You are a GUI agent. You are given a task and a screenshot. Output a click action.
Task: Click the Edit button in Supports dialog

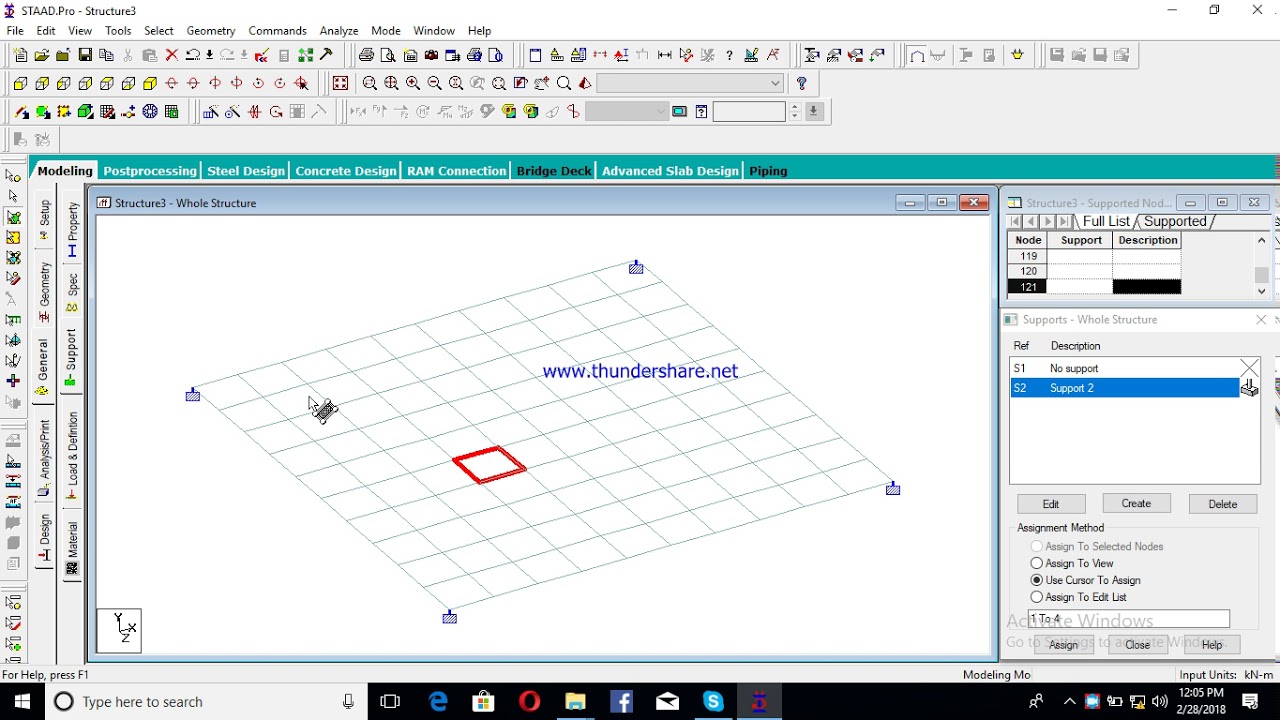(1051, 504)
